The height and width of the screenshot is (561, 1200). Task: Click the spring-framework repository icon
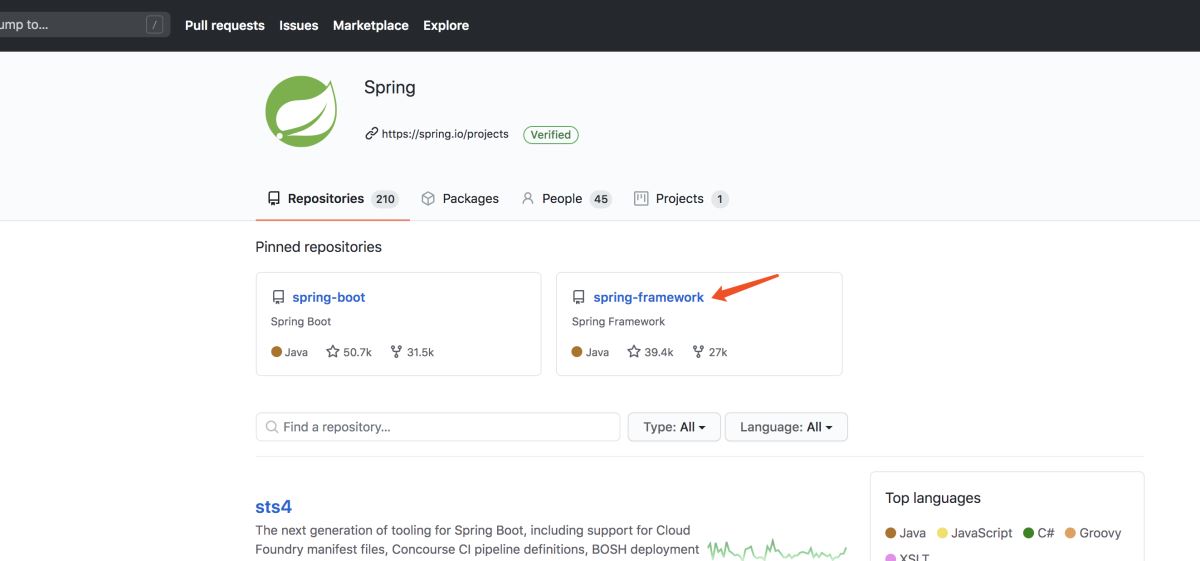pos(578,297)
